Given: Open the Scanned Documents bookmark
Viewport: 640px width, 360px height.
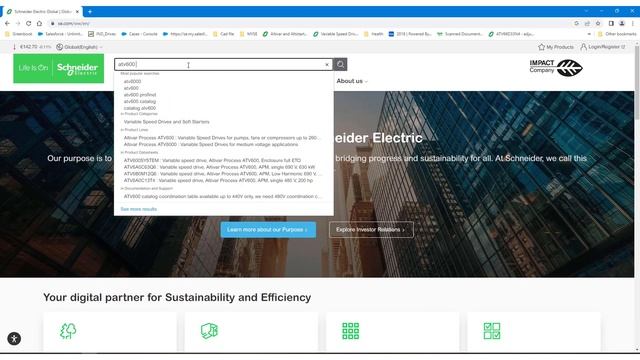Looking at the screenshot, I should click(x=460, y=34).
